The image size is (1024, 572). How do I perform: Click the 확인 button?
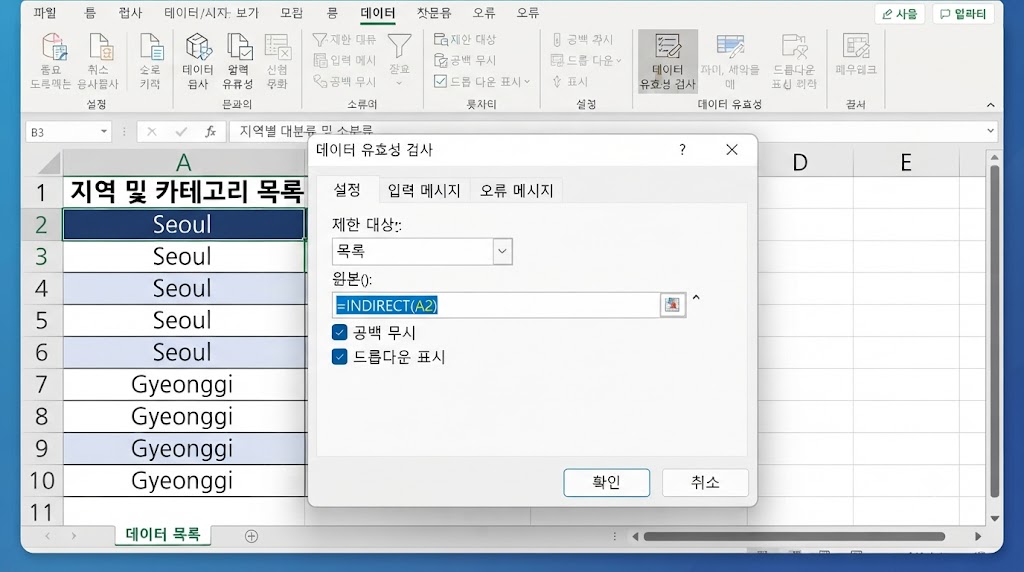coord(606,483)
